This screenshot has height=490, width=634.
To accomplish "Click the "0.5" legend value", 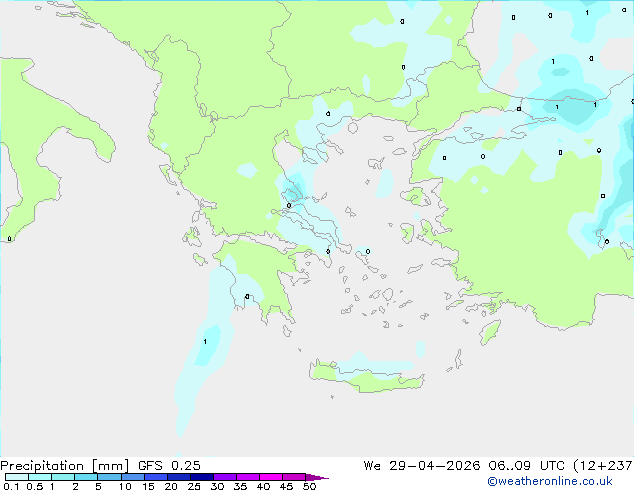I will tap(35, 486).
